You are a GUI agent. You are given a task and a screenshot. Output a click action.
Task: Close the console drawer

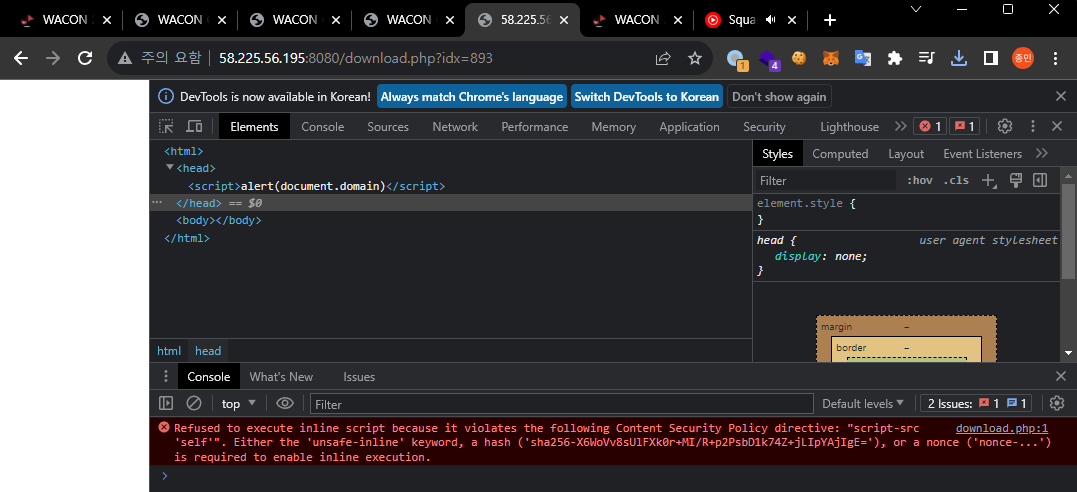coord(1061,376)
